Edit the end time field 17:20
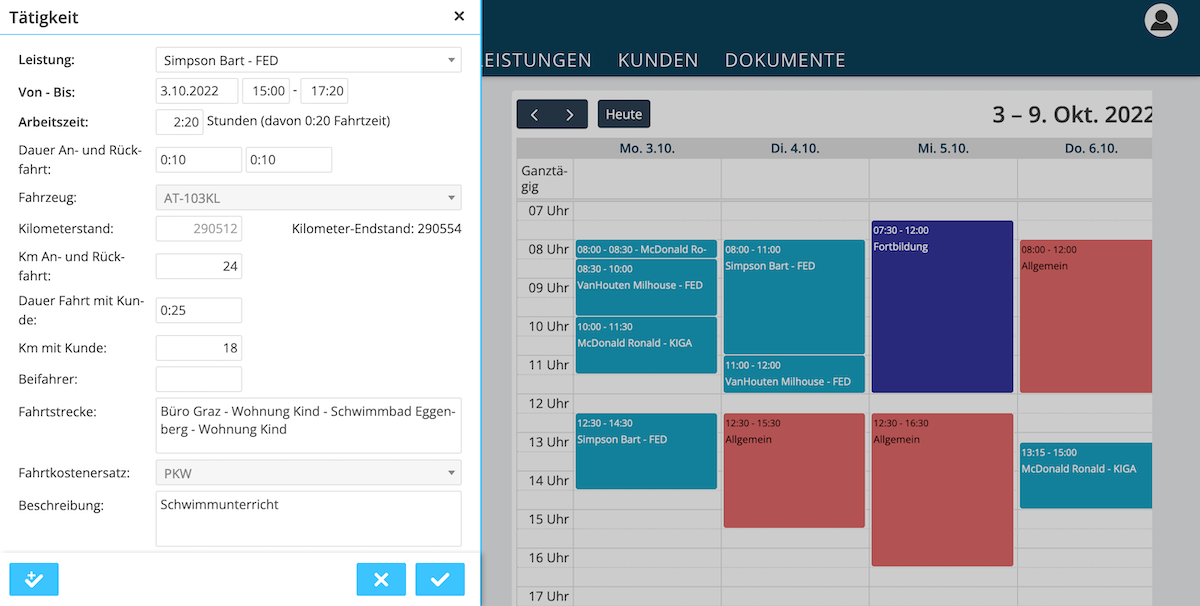 [x=324, y=91]
